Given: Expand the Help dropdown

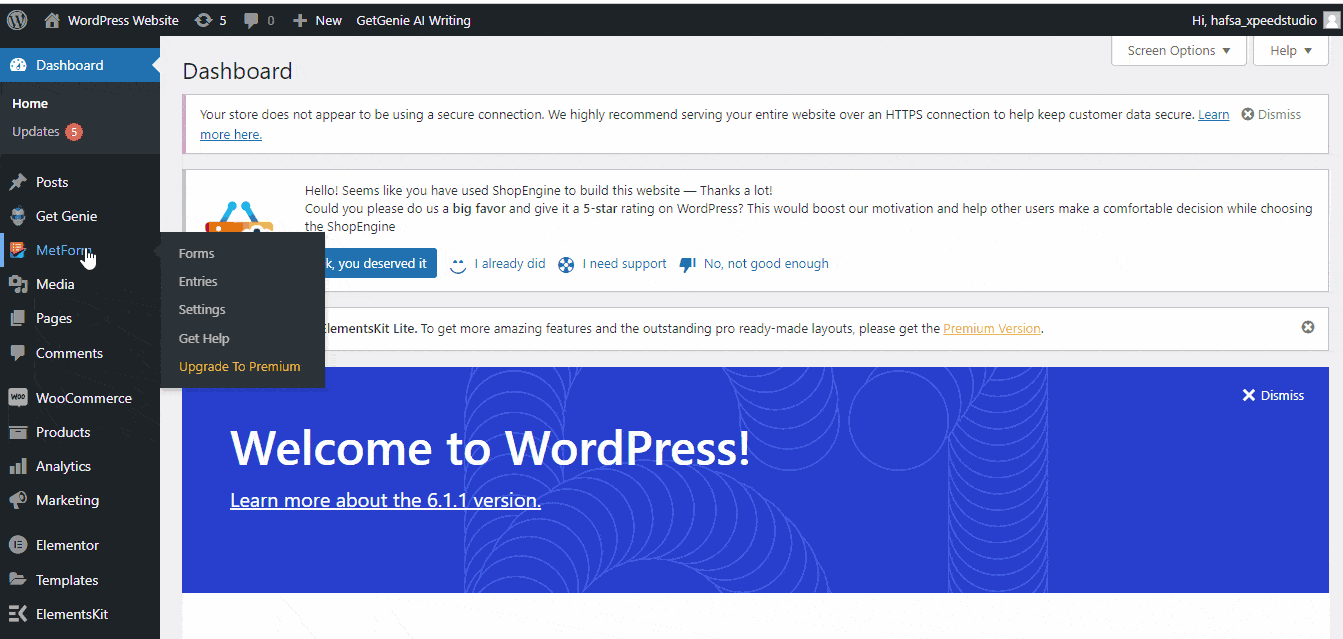Looking at the screenshot, I should click(x=1291, y=51).
